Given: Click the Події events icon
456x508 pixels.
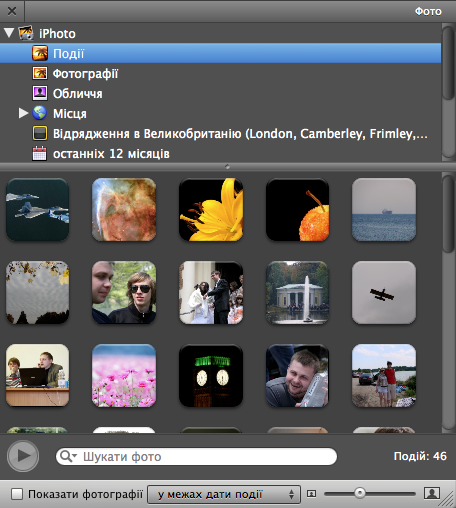Looking at the screenshot, I should pyautogui.click(x=40, y=53).
